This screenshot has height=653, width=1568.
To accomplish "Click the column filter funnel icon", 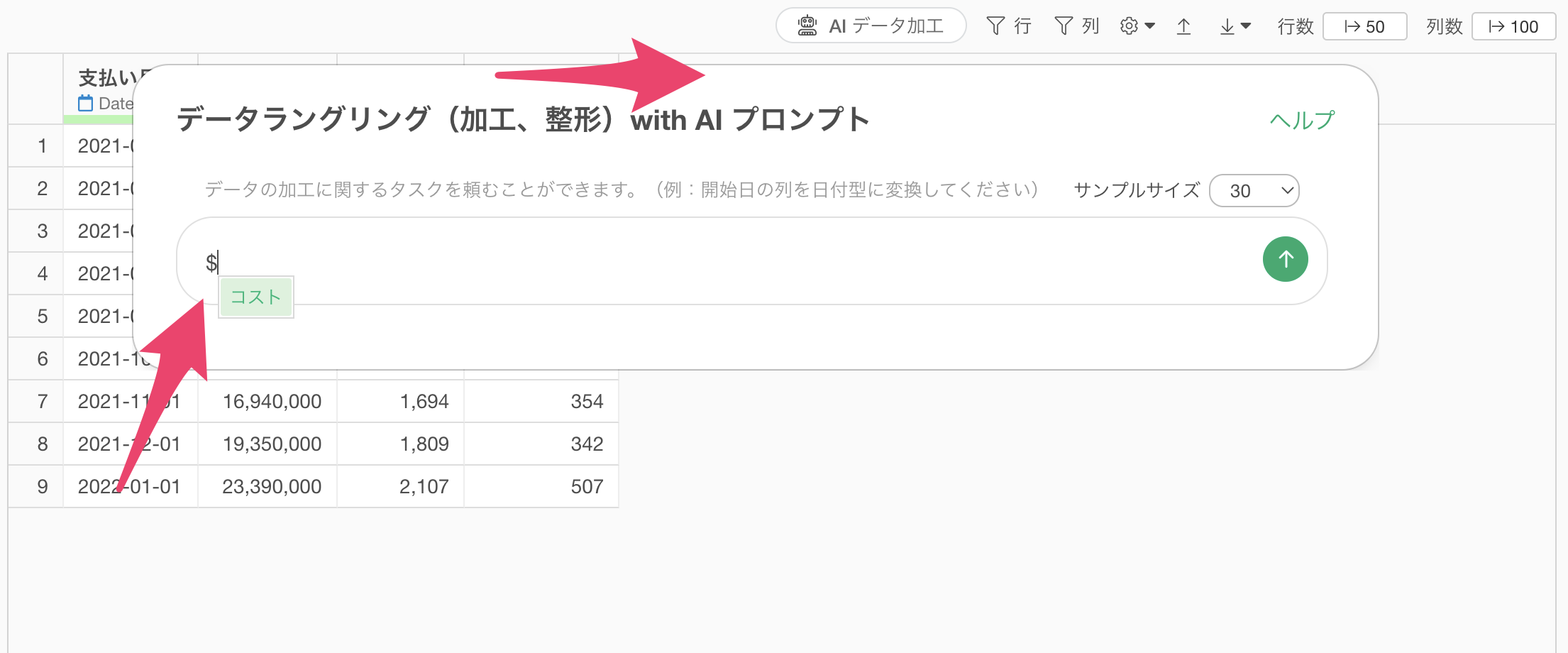I will click(x=1064, y=26).
